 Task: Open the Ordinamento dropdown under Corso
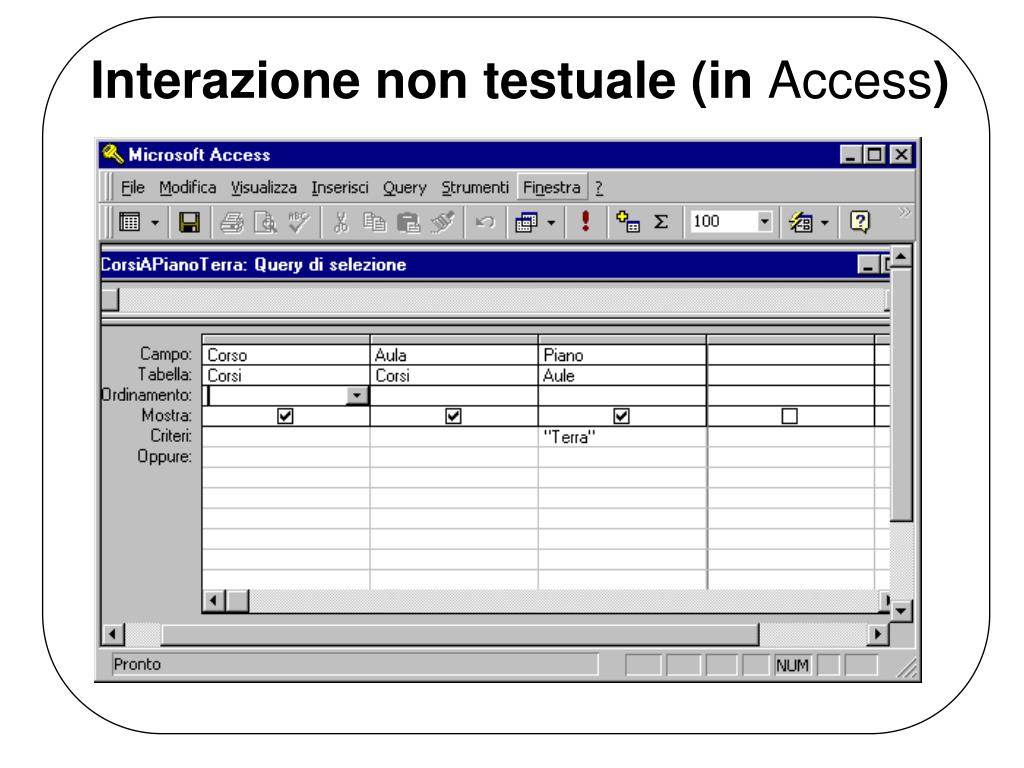357,396
